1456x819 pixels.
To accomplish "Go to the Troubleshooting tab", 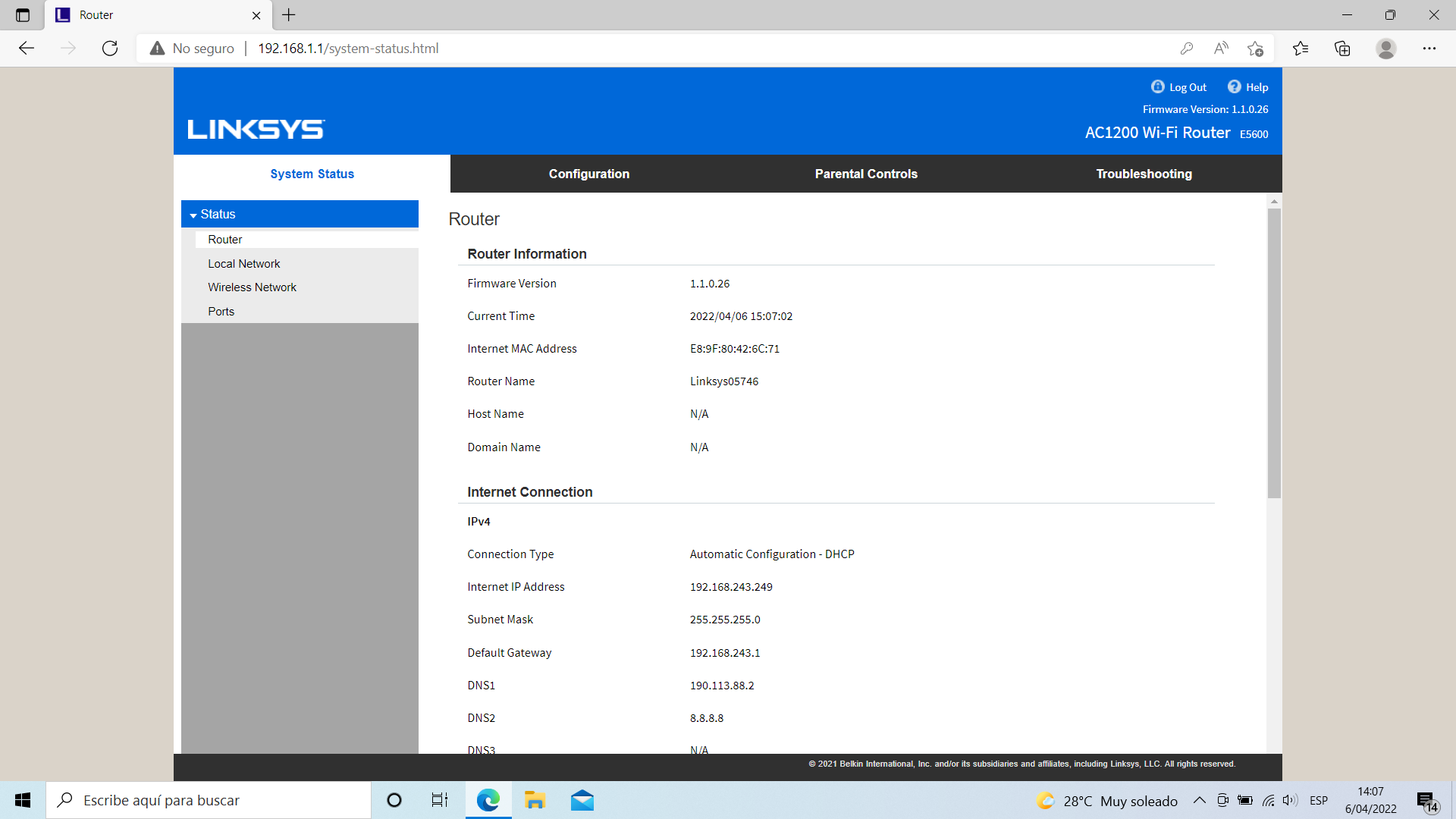I will (1144, 174).
